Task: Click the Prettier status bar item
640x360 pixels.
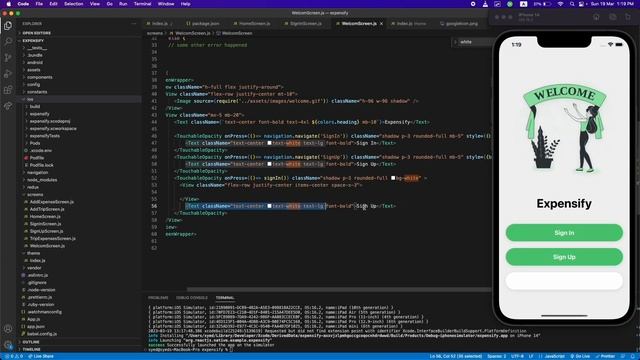Action: (606, 356)
